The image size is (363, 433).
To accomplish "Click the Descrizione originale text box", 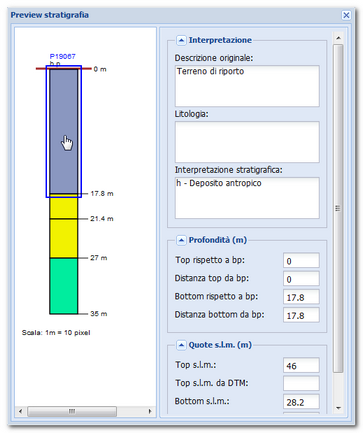I will coord(247,86).
